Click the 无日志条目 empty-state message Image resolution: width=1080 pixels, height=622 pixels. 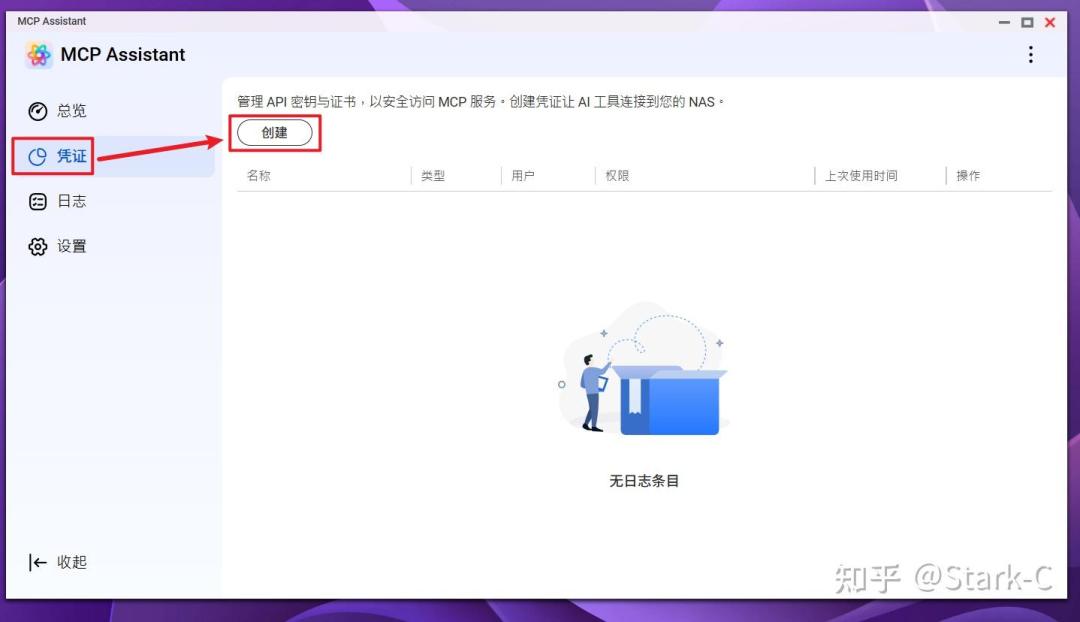pos(644,481)
